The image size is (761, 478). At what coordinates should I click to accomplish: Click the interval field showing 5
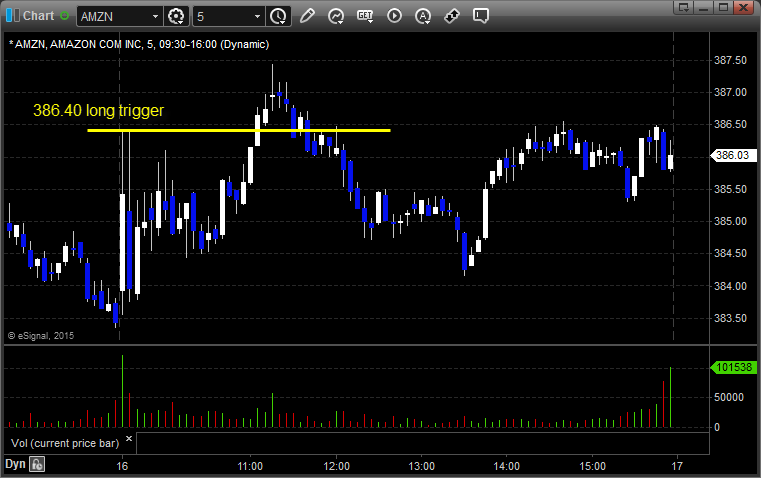click(x=222, y=16)
